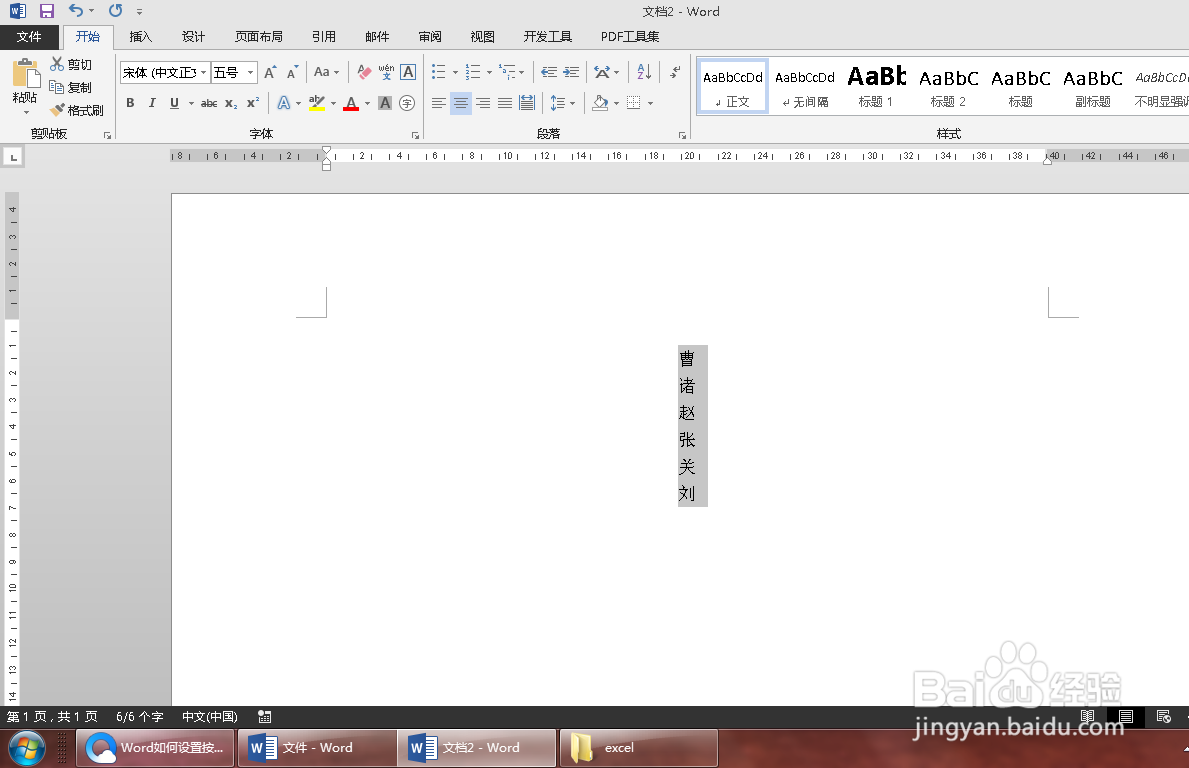Activate the Format Painter (格式刷)
The image size is (1189, 768).
pos(77,110)
